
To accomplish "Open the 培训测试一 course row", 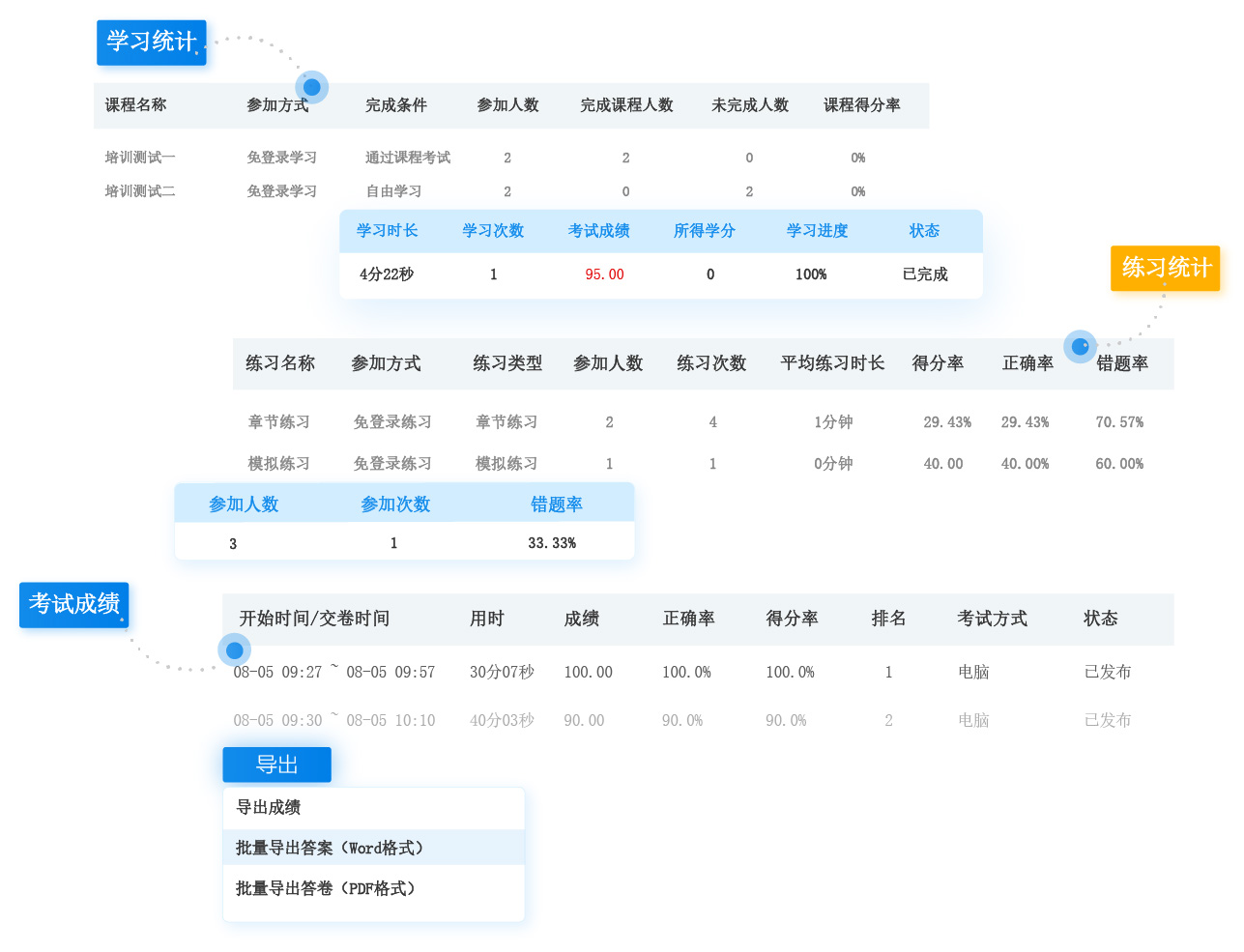I will coord(140,158).
